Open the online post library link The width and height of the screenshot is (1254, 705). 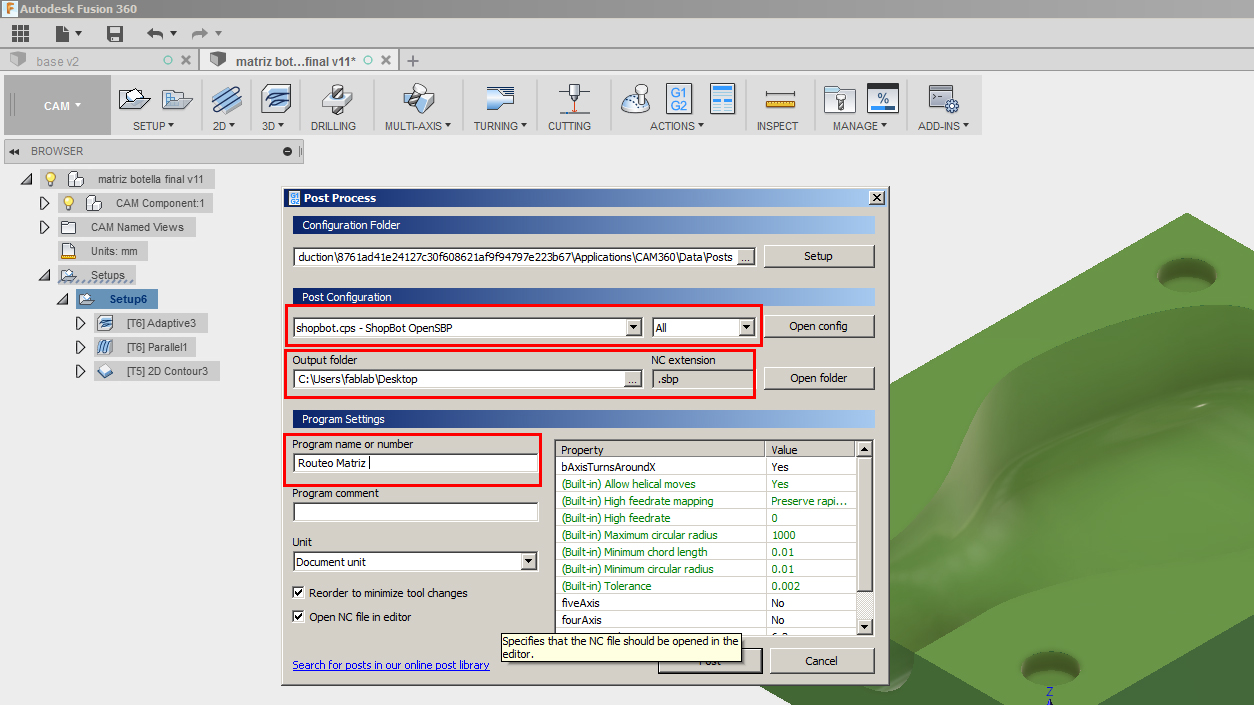(x=391, y=665)
